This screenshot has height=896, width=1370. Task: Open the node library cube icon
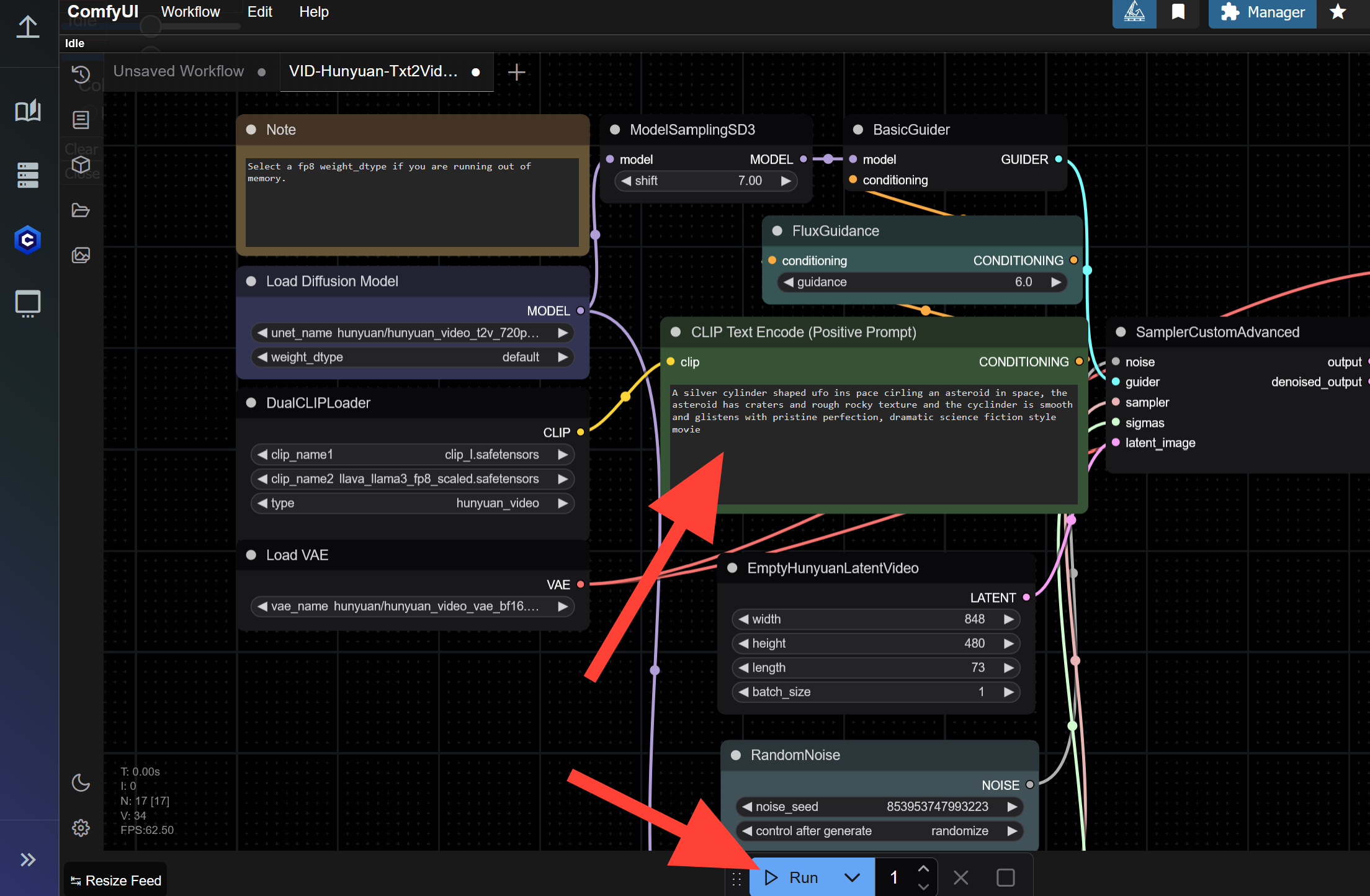tap(81, 165)
